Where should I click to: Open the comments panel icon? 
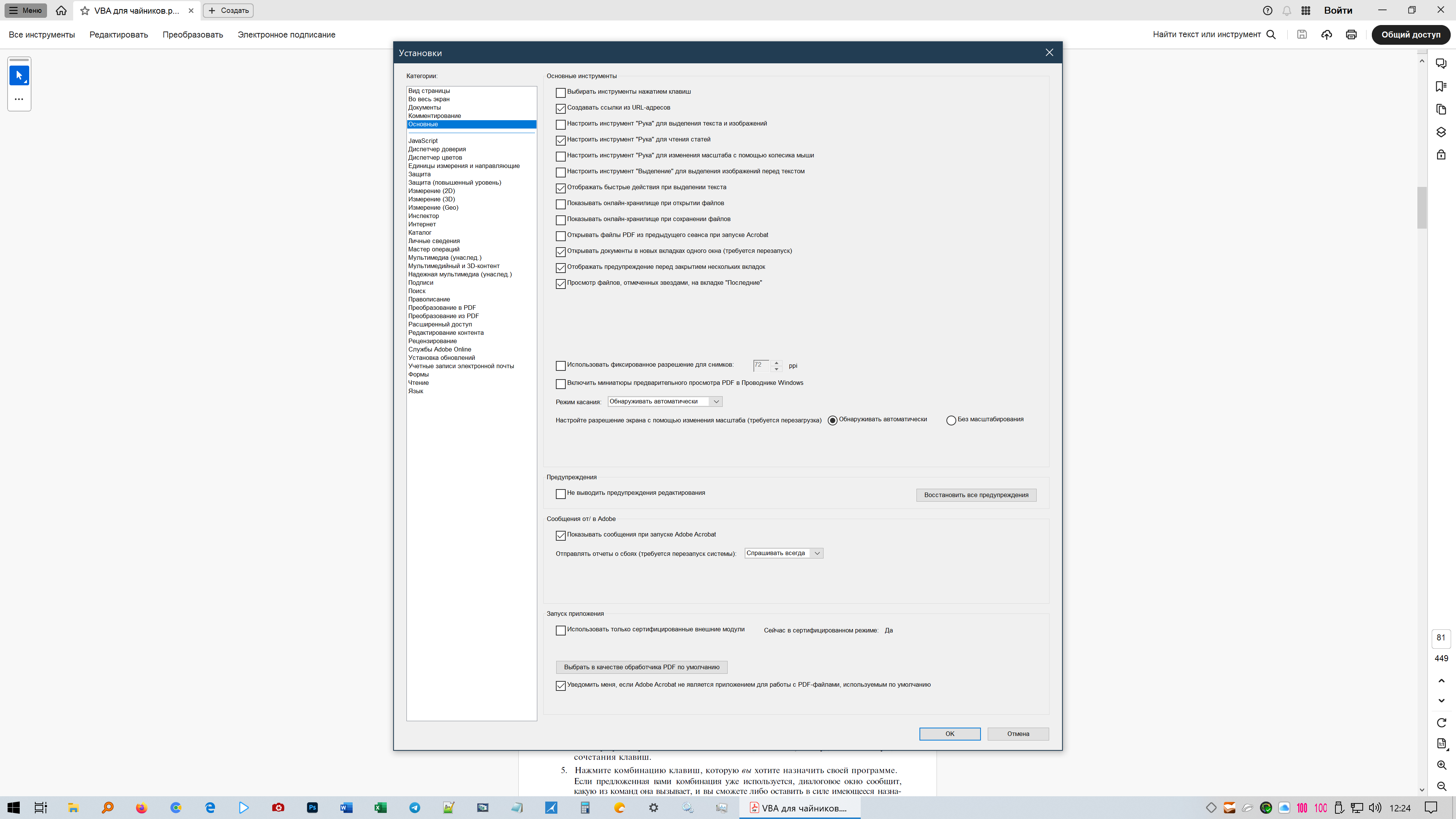(1441, 63)
